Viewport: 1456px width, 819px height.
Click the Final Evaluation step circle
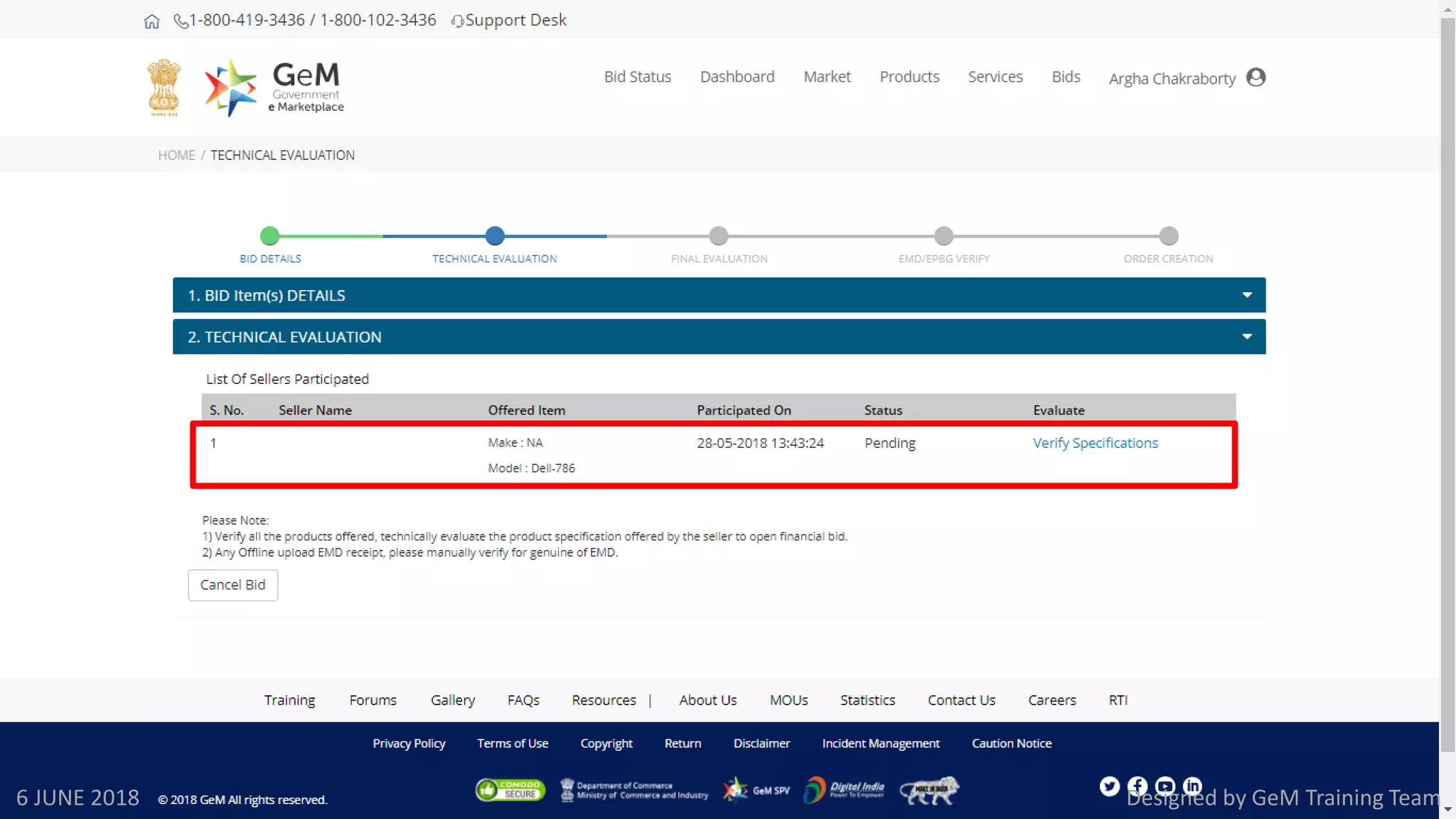(719, 235)
